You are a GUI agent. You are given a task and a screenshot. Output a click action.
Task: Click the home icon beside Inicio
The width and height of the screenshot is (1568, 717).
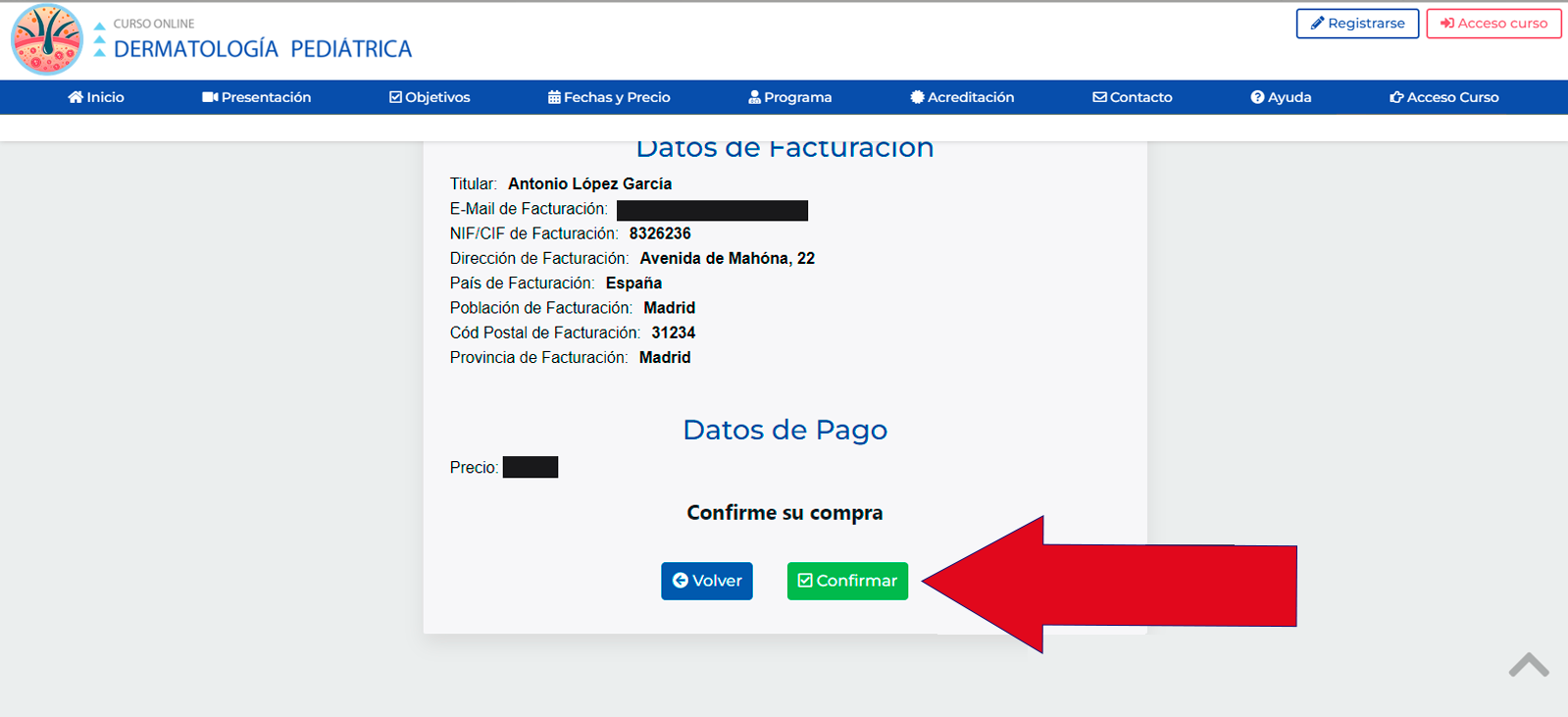(75, 97)
